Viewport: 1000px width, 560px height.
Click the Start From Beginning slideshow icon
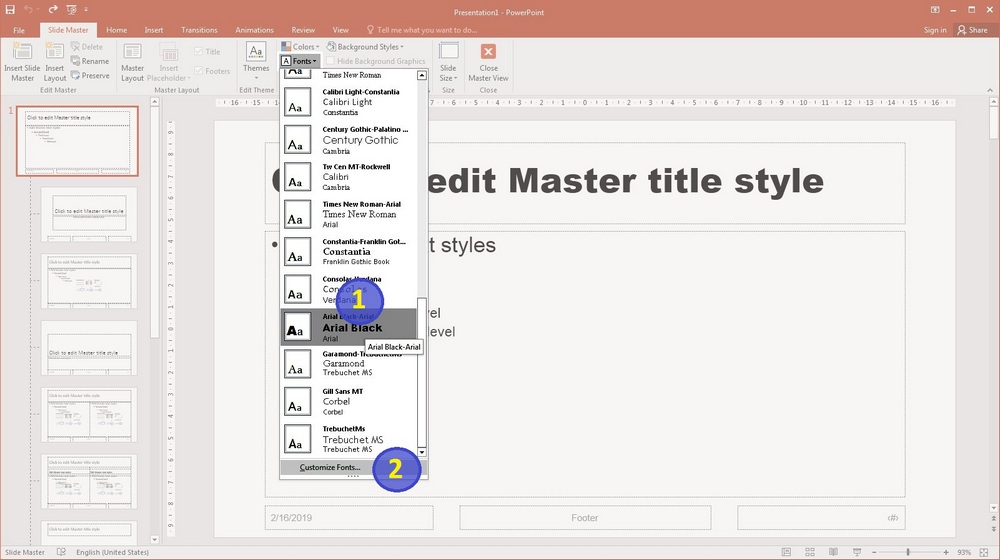pyautogui.click(x=71, y=10)
